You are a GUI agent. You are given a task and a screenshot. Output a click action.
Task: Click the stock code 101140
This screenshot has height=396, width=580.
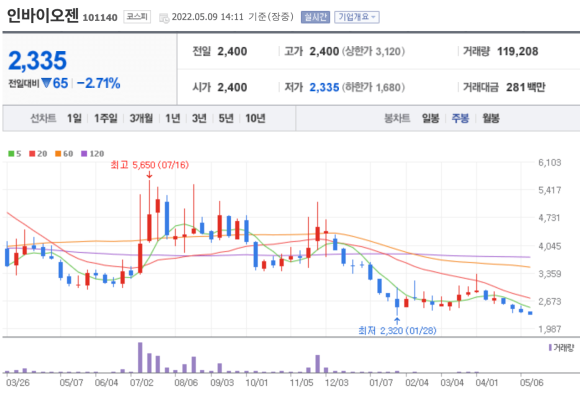100,17
